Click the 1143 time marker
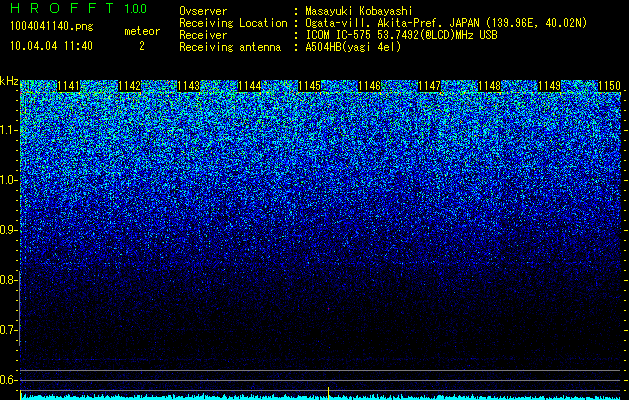Image resolution: width=629 pixels, height=400 pixels. click(x=189, y=86)
